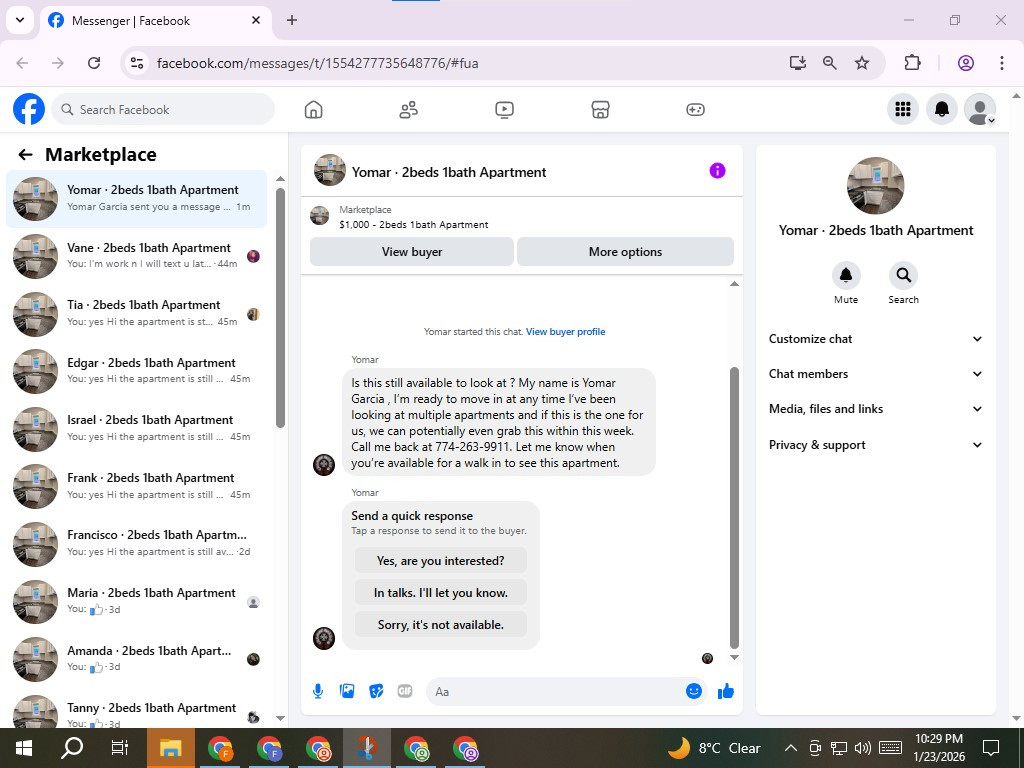Open Facebook home via the logo
The height and width of the screenshot is (768, 1024).
click(x=29, y=109)
